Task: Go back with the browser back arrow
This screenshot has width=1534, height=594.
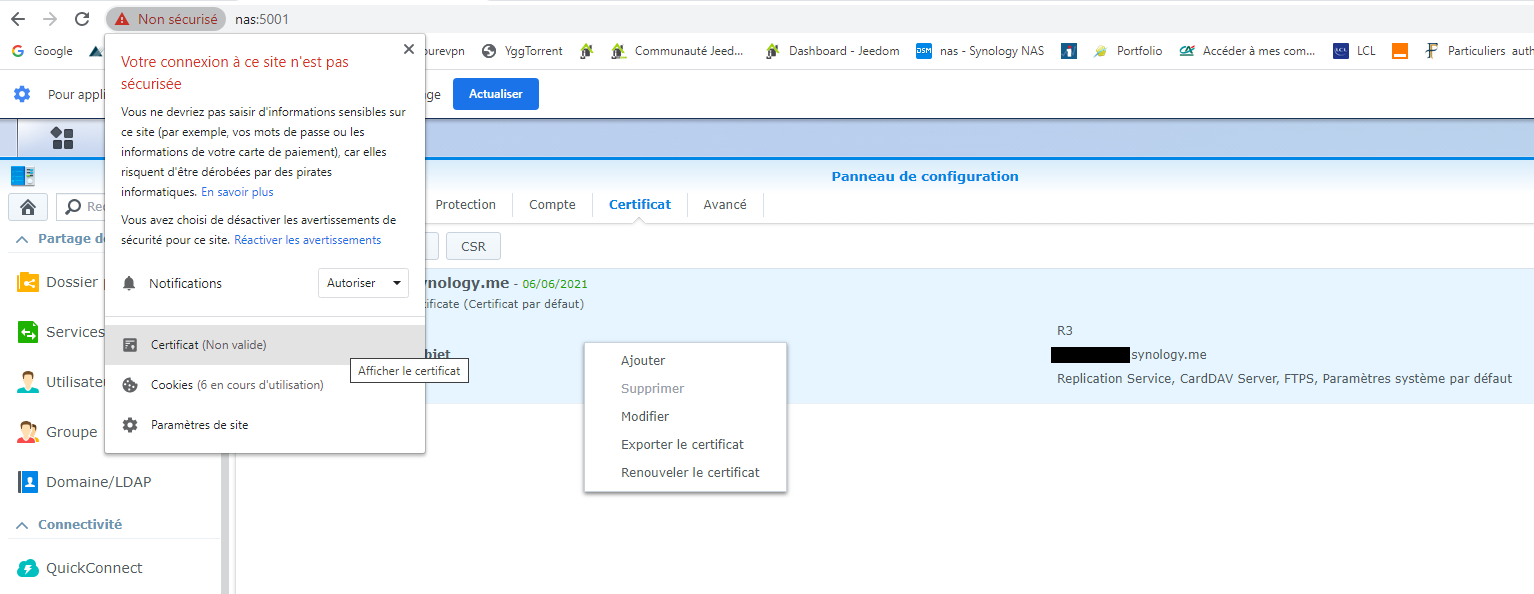Action: click(x=17, y=19)
